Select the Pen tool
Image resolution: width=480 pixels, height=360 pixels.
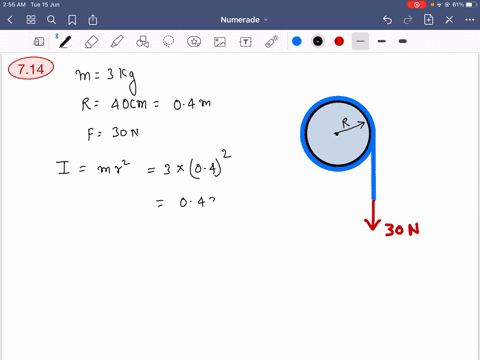coord(65,42)
